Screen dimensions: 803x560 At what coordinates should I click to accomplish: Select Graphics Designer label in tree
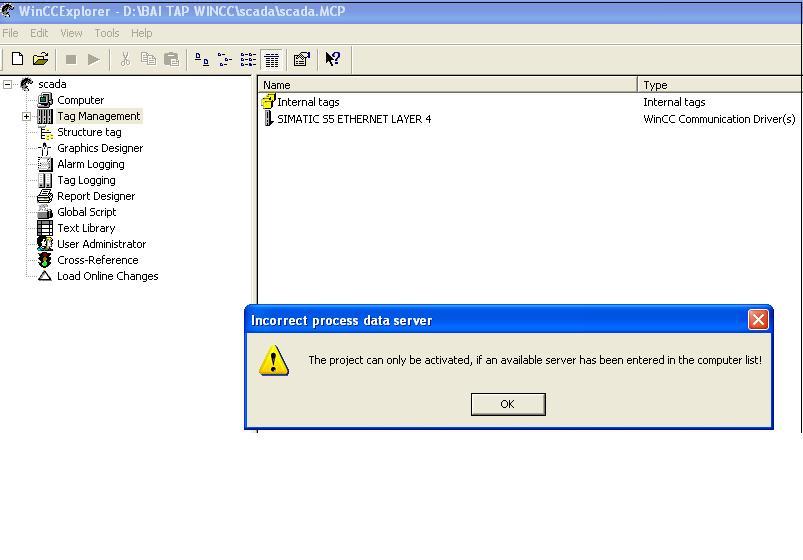100,148
